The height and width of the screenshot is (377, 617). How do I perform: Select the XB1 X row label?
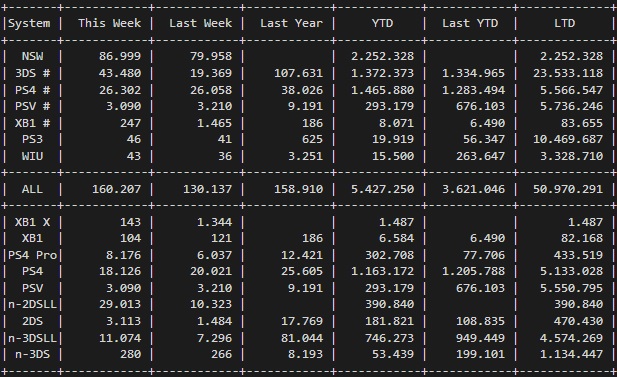click(x=32, y=222)
